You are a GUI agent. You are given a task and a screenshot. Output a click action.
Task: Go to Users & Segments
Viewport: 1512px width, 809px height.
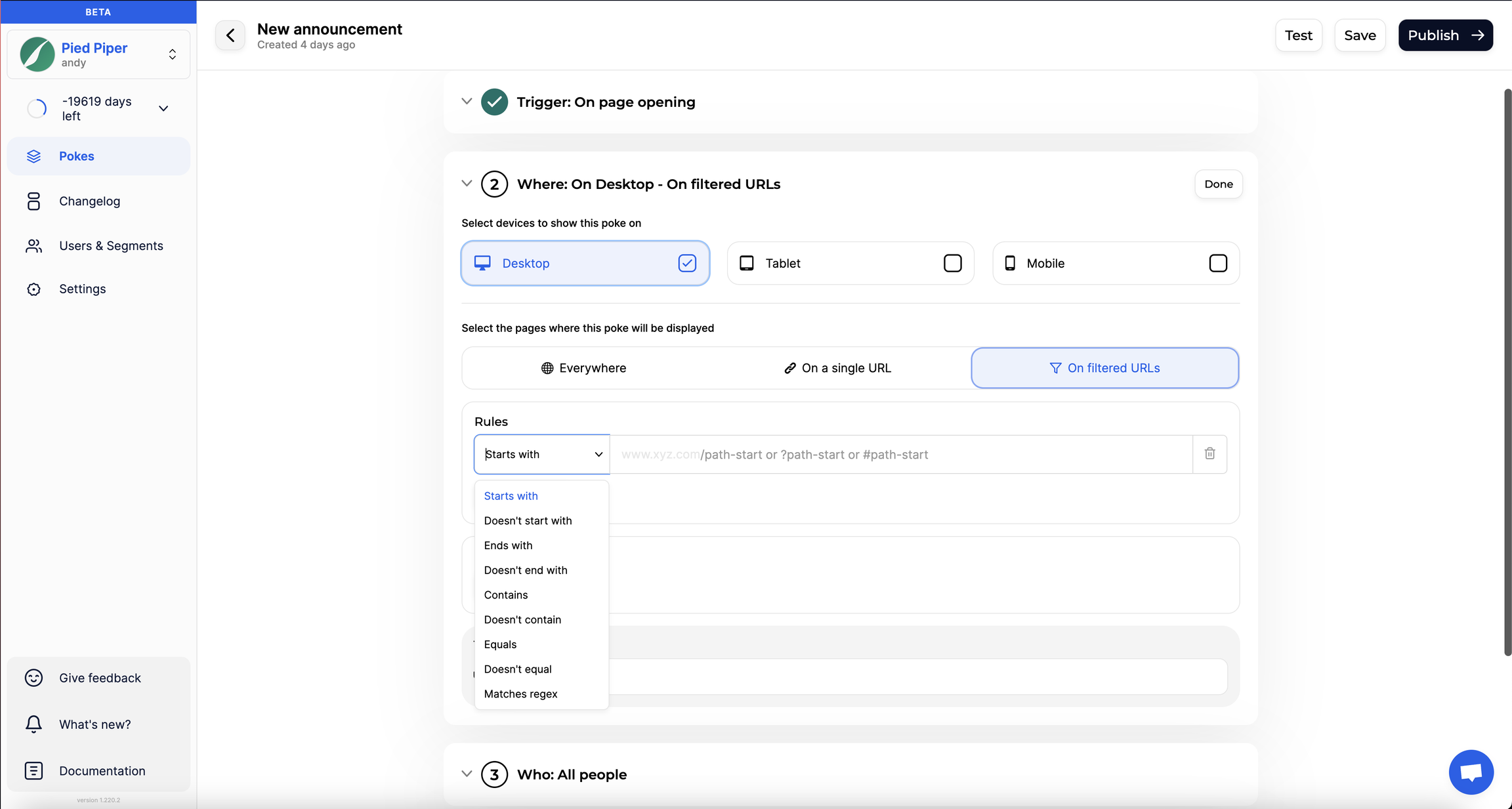coord(111,246)
